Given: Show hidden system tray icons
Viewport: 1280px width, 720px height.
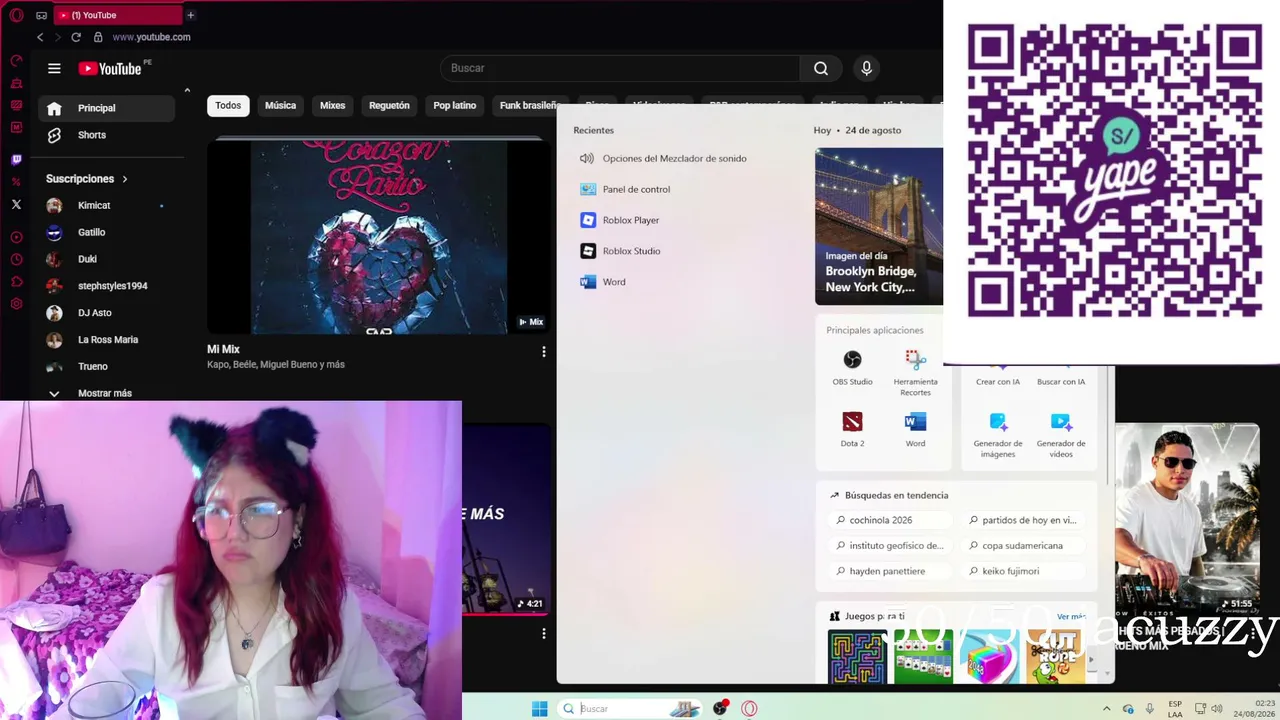Looking at the screenshot, I should pyautogui.click(x=1106, y=708).
